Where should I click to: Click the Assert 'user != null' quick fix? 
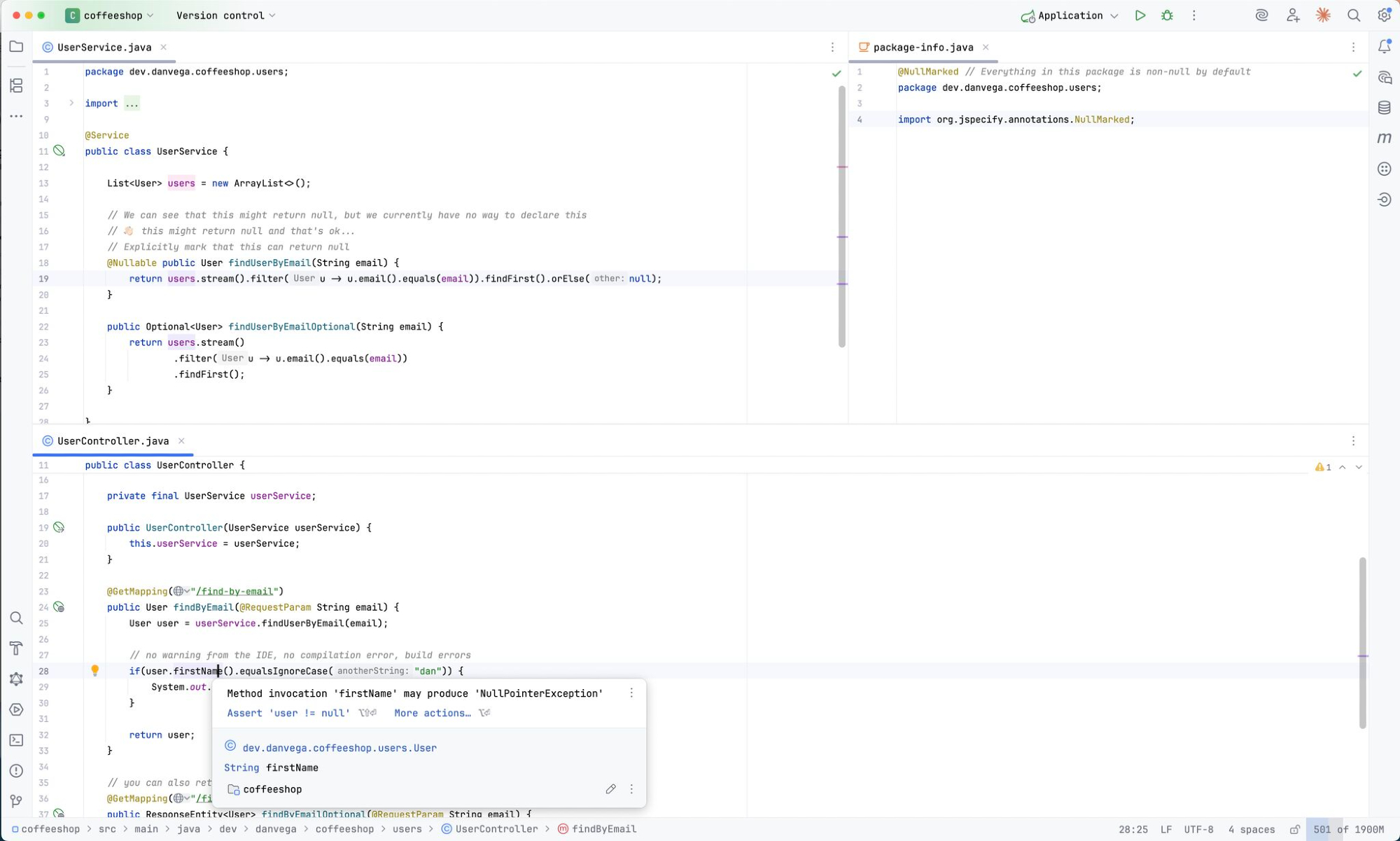point(288,713)
